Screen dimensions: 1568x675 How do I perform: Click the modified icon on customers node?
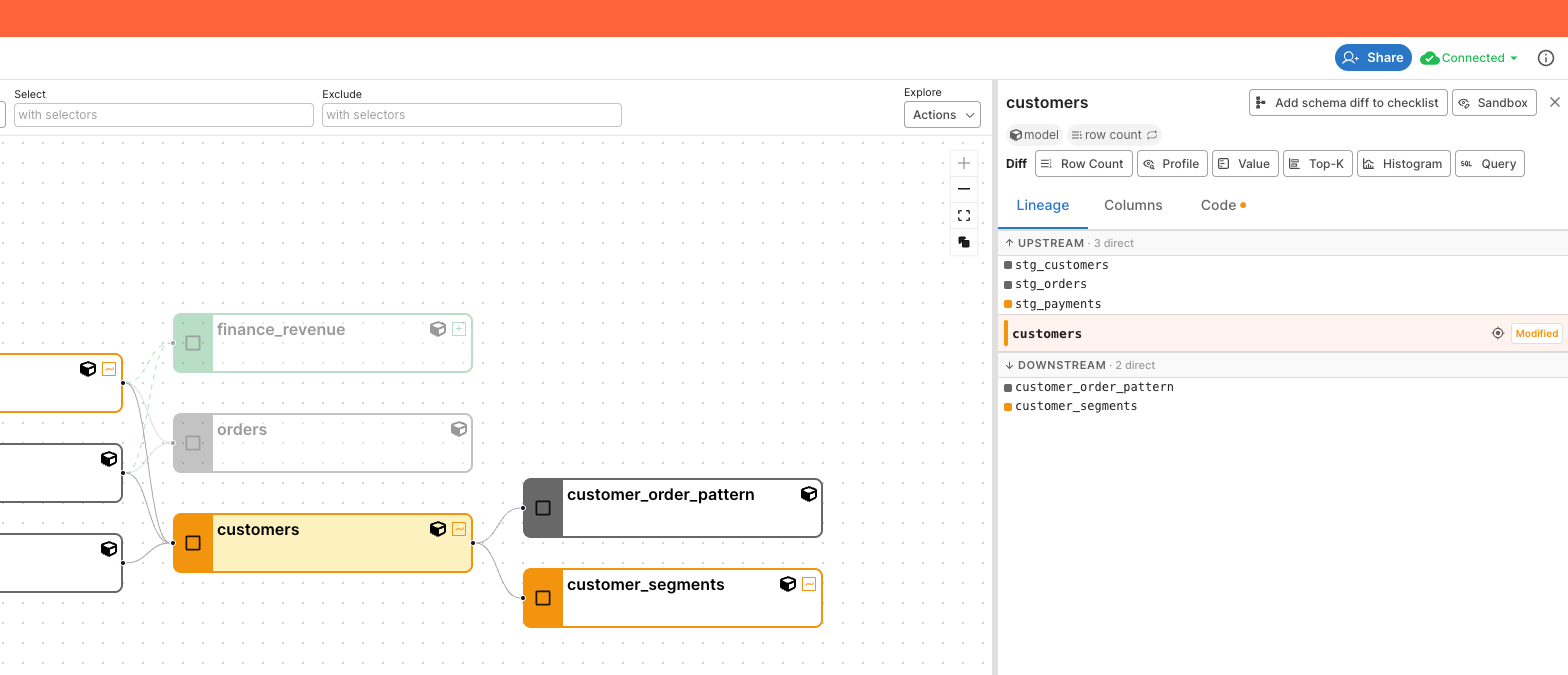[459, 529]
